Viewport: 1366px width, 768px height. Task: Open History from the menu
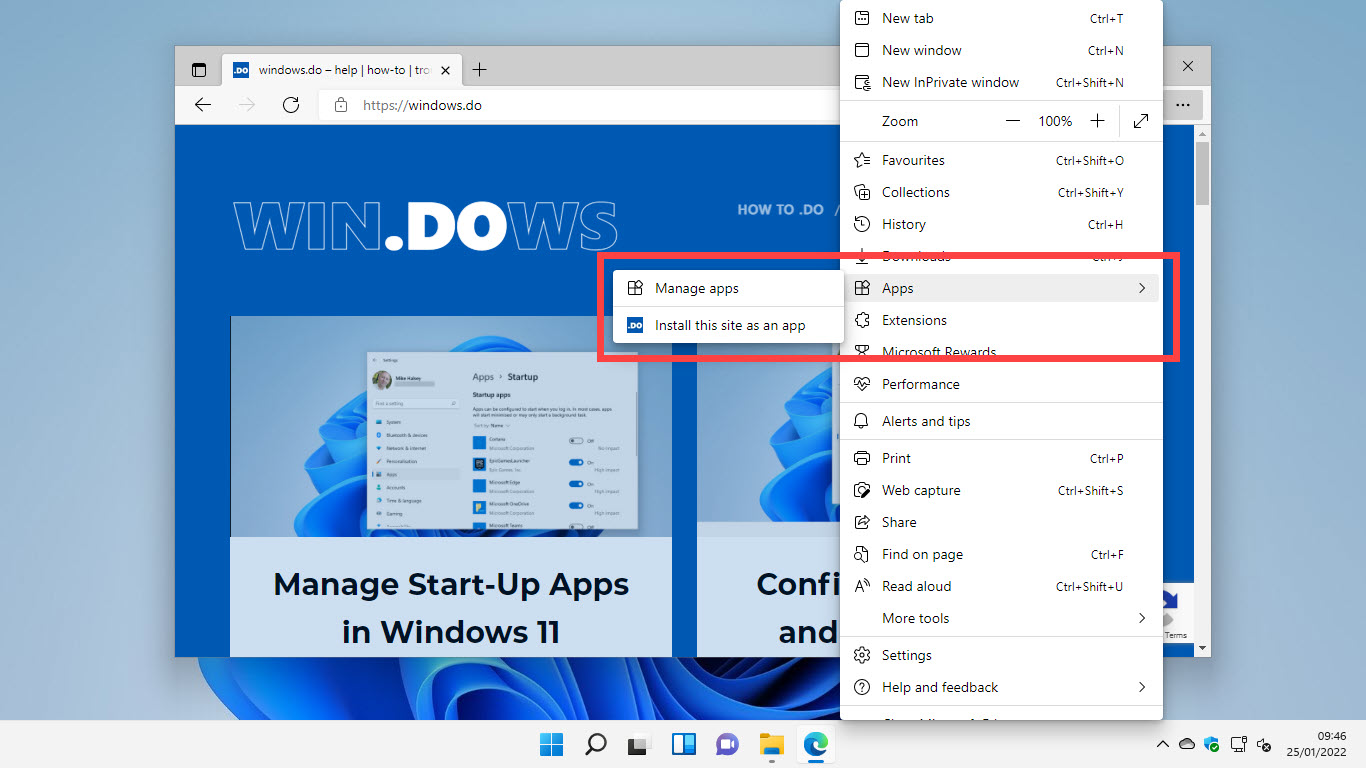point(1001,224)
